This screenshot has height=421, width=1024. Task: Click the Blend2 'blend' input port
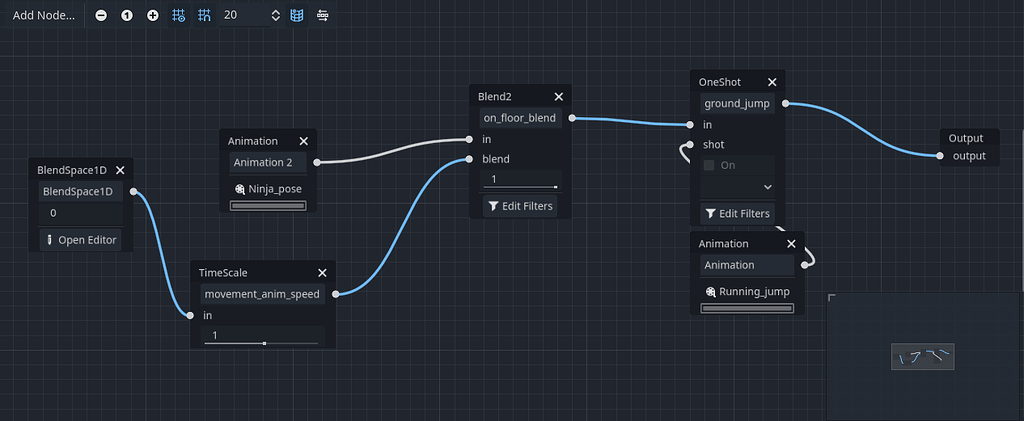click(x=469, y=159)
